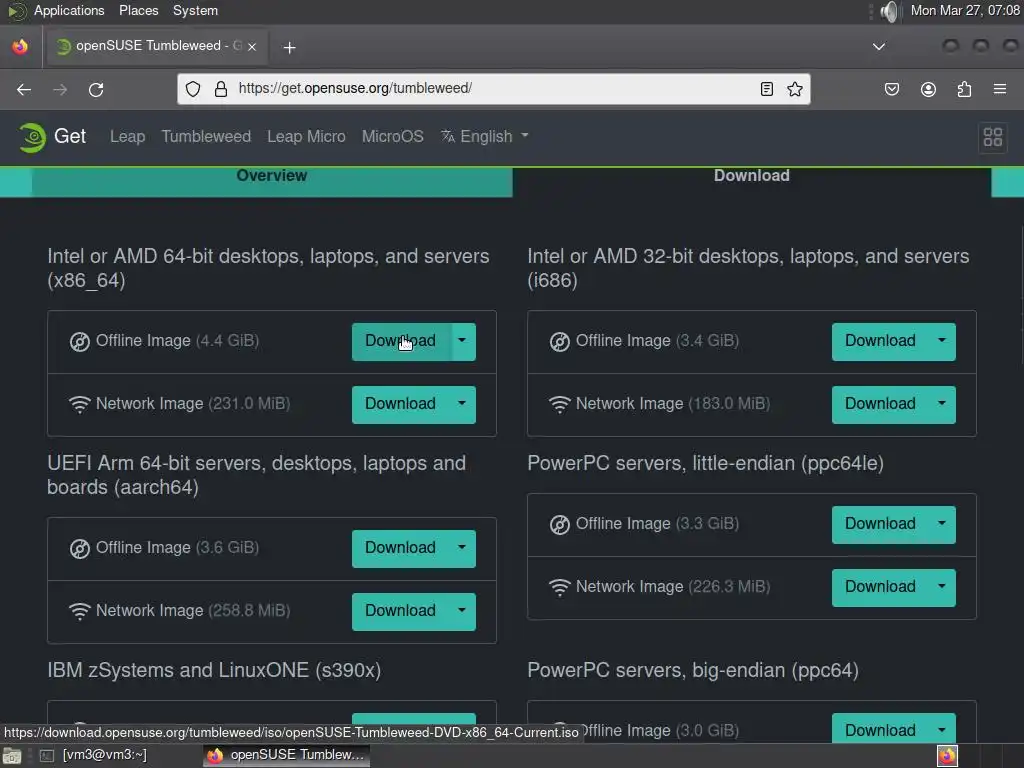Viewport: 1024px width, 768px height.
Task: Expand x86_64 Network Image download options arrow
Action: click(x=462, y=404)
